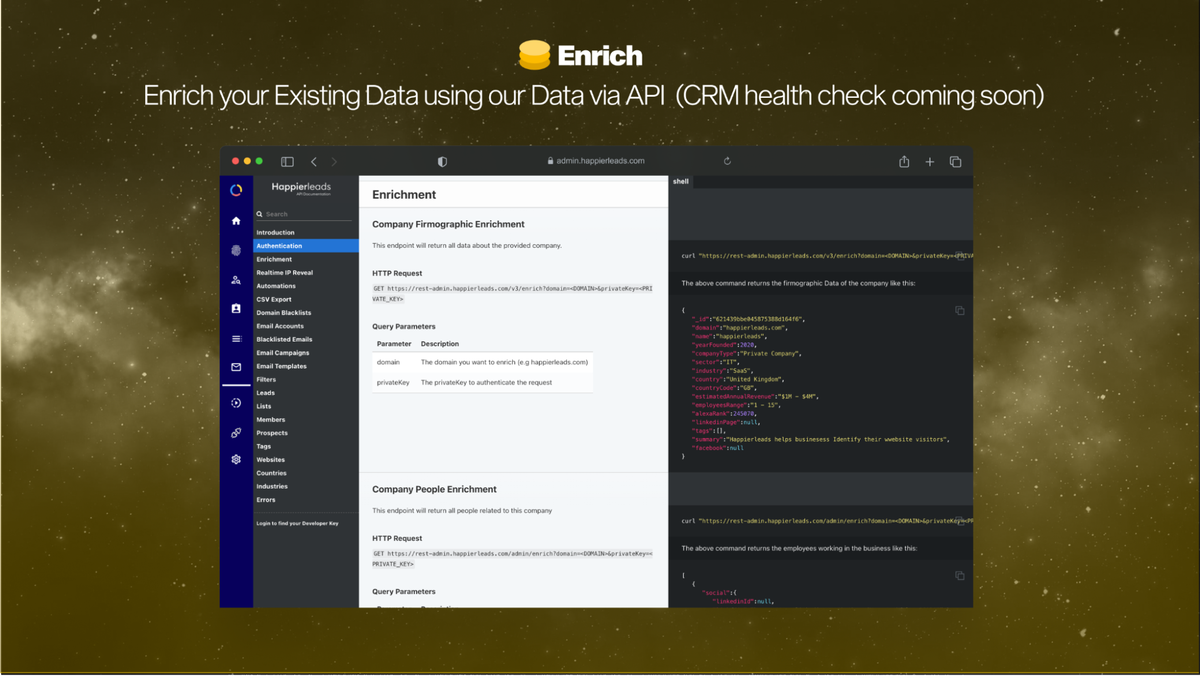Viewport: 1200px width, 686px height.
Task: Click the privacy shield icon in Safari toolbar
Action: click(441, 161)
